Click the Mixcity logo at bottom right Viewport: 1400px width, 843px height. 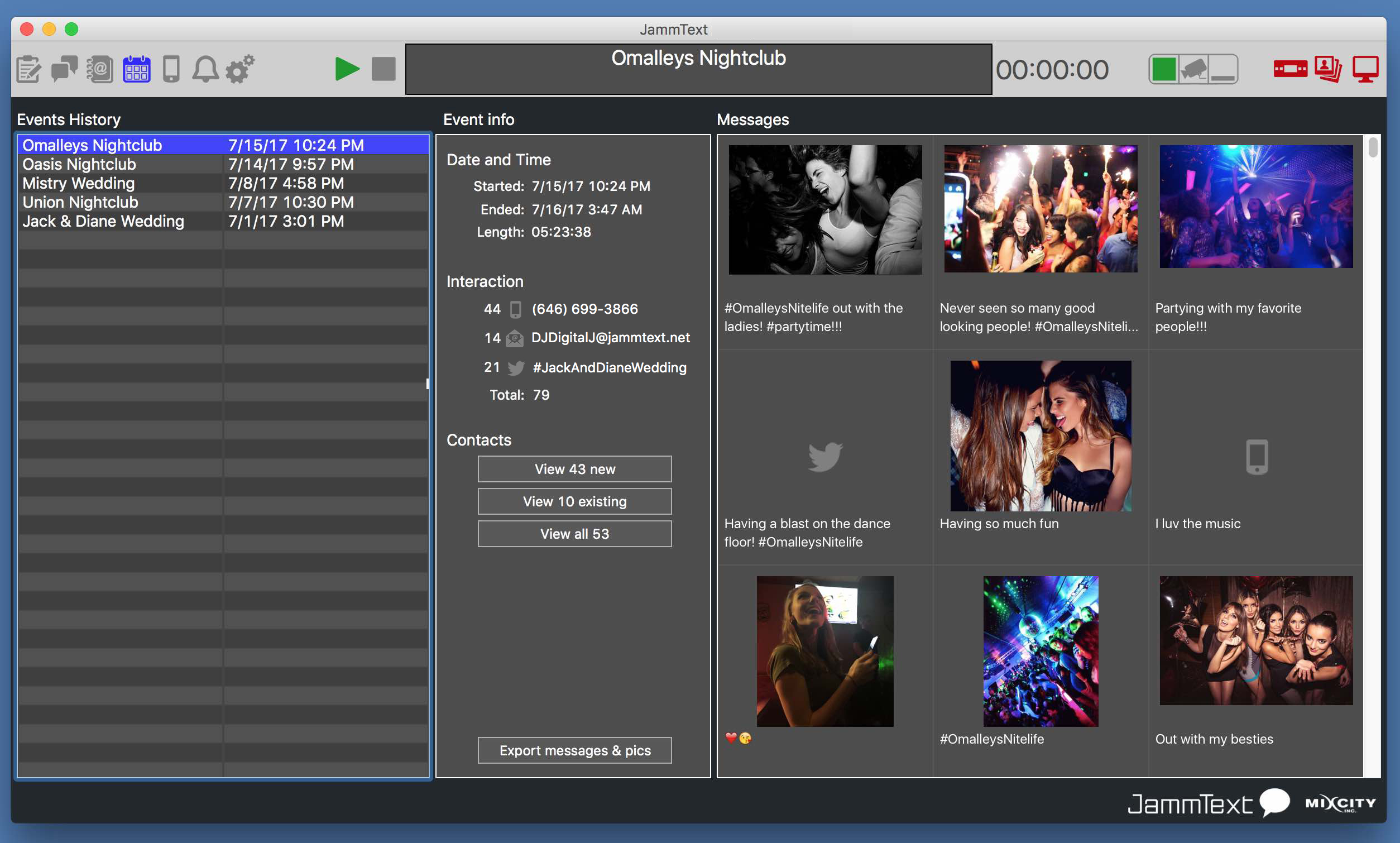pyautogui.click(x=1340, y=803)
